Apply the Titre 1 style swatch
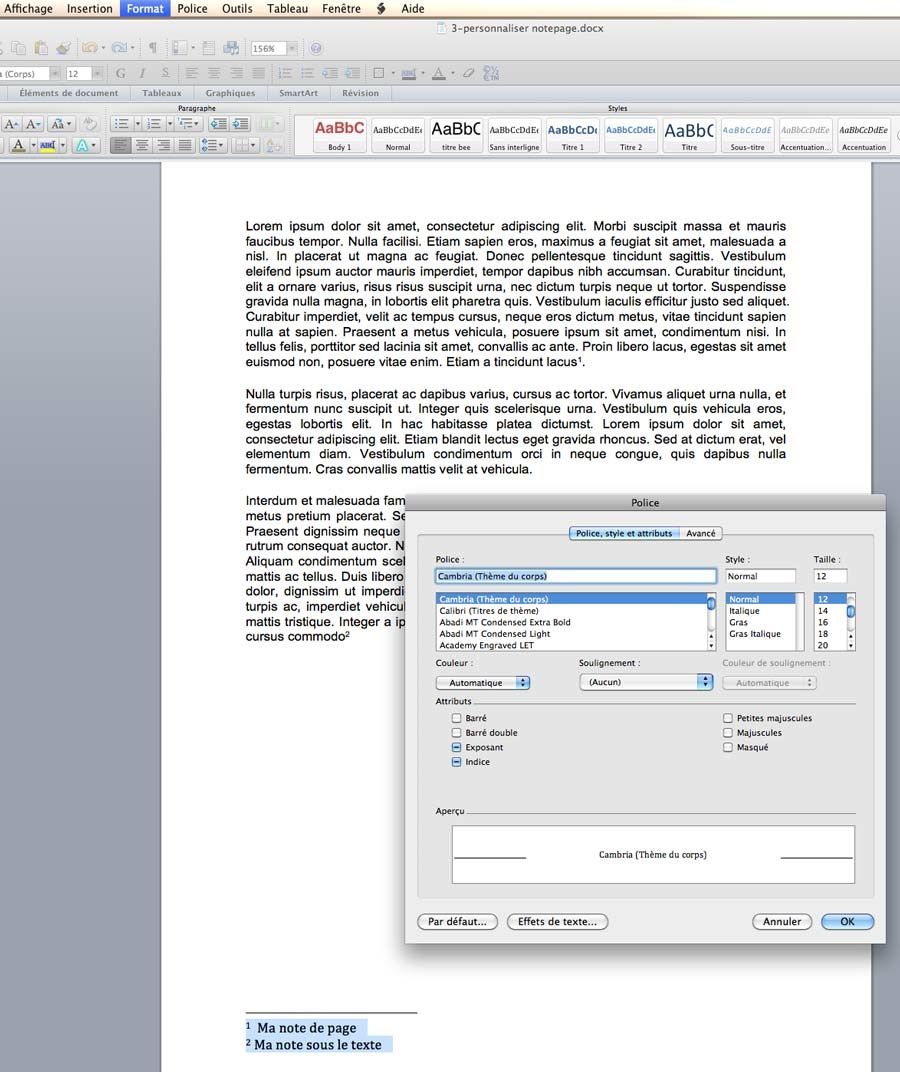 pyautogui.click(x=573, y=135)
